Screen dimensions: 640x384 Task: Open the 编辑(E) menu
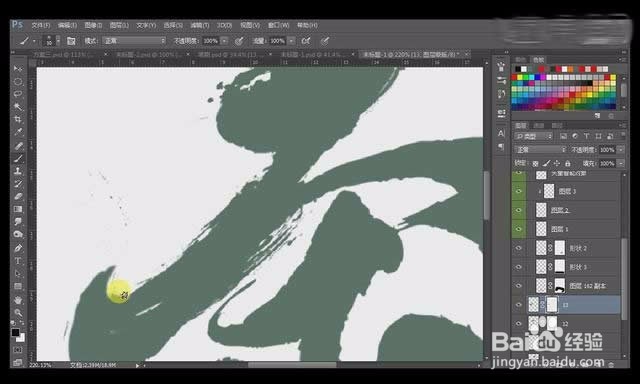coord(67,25)
